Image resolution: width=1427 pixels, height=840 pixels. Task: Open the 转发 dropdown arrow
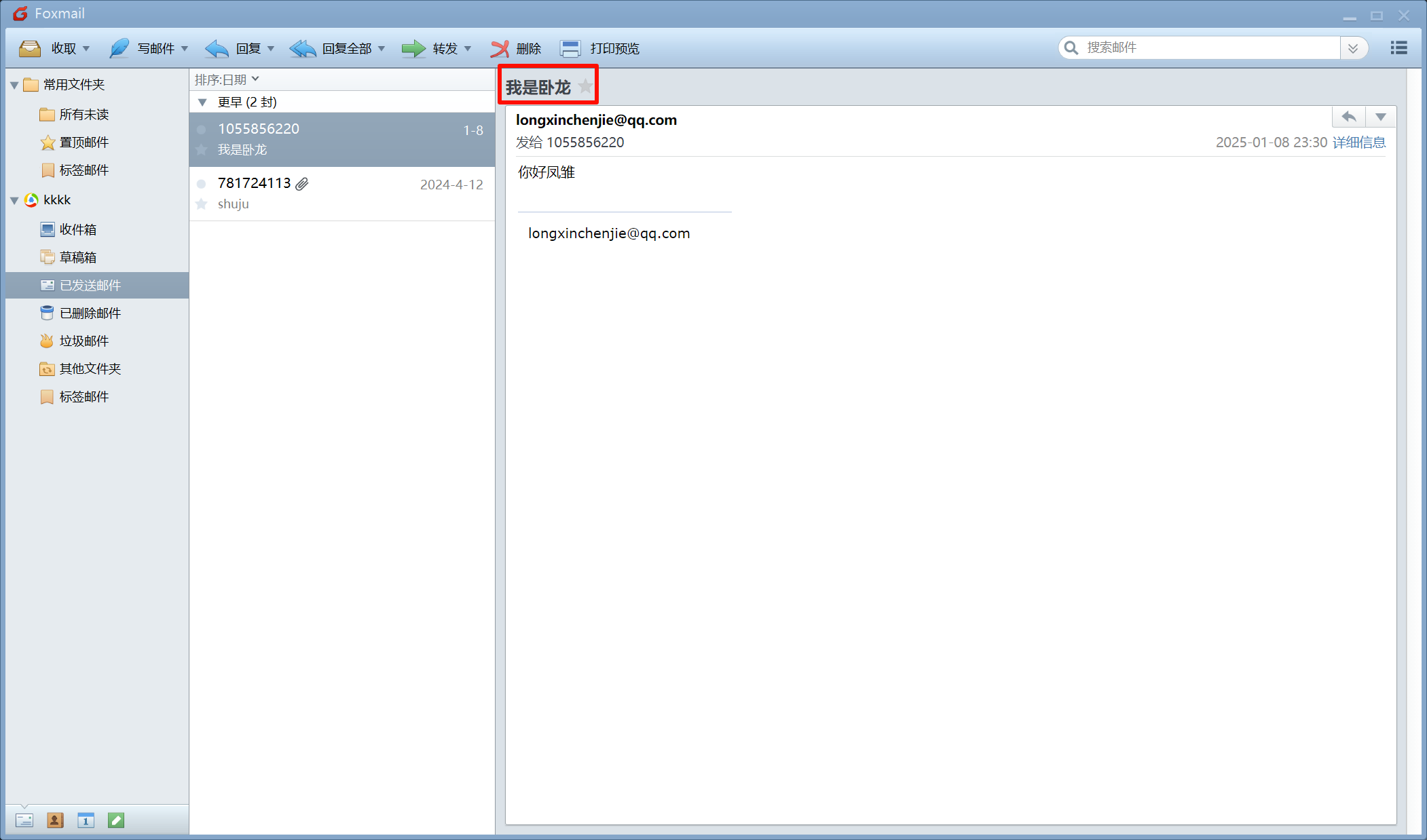[x=468, y=49]
